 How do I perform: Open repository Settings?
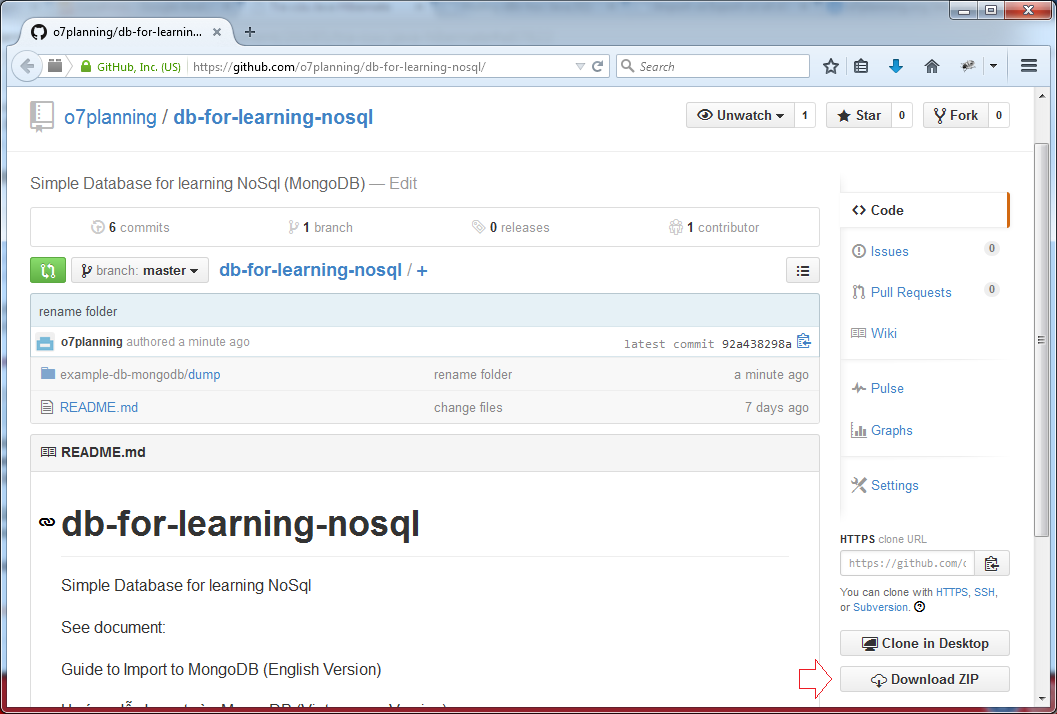(894, 485)
